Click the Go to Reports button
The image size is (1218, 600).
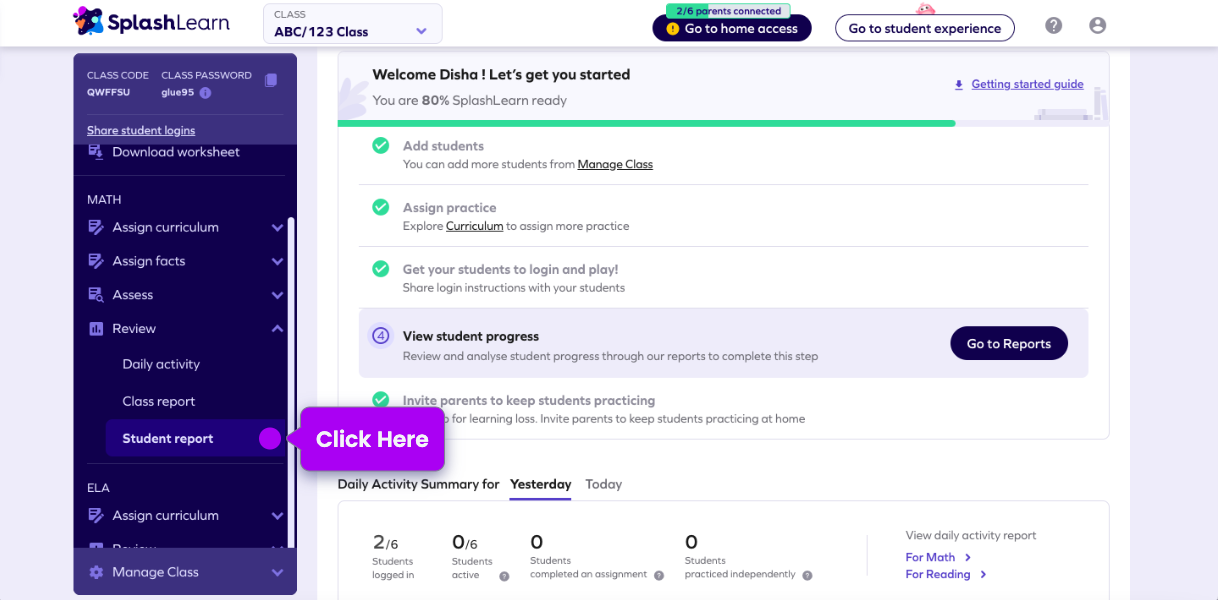click(x=1008, y=344)
